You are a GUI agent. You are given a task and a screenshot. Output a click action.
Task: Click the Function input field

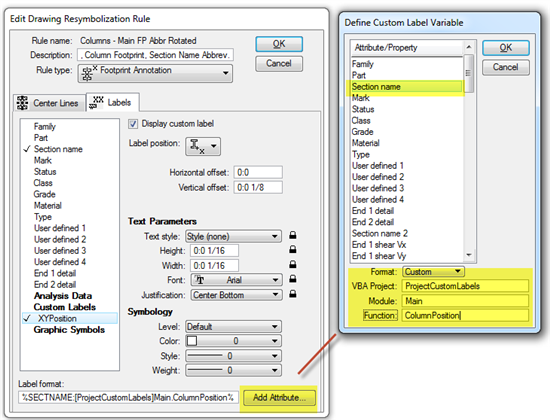(x=465, y=315)
